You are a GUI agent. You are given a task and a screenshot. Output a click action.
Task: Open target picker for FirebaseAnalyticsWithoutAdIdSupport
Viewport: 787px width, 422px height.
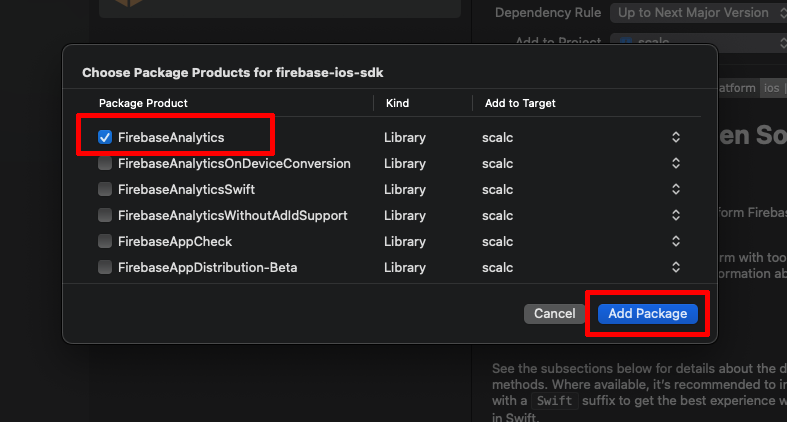pyautogui.click(x=676, y=215)
